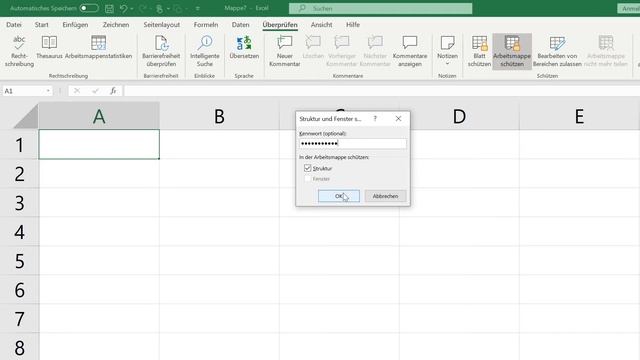Select row 4 header
The height and width of the screenshot is (360, 640).
point(19,231)
